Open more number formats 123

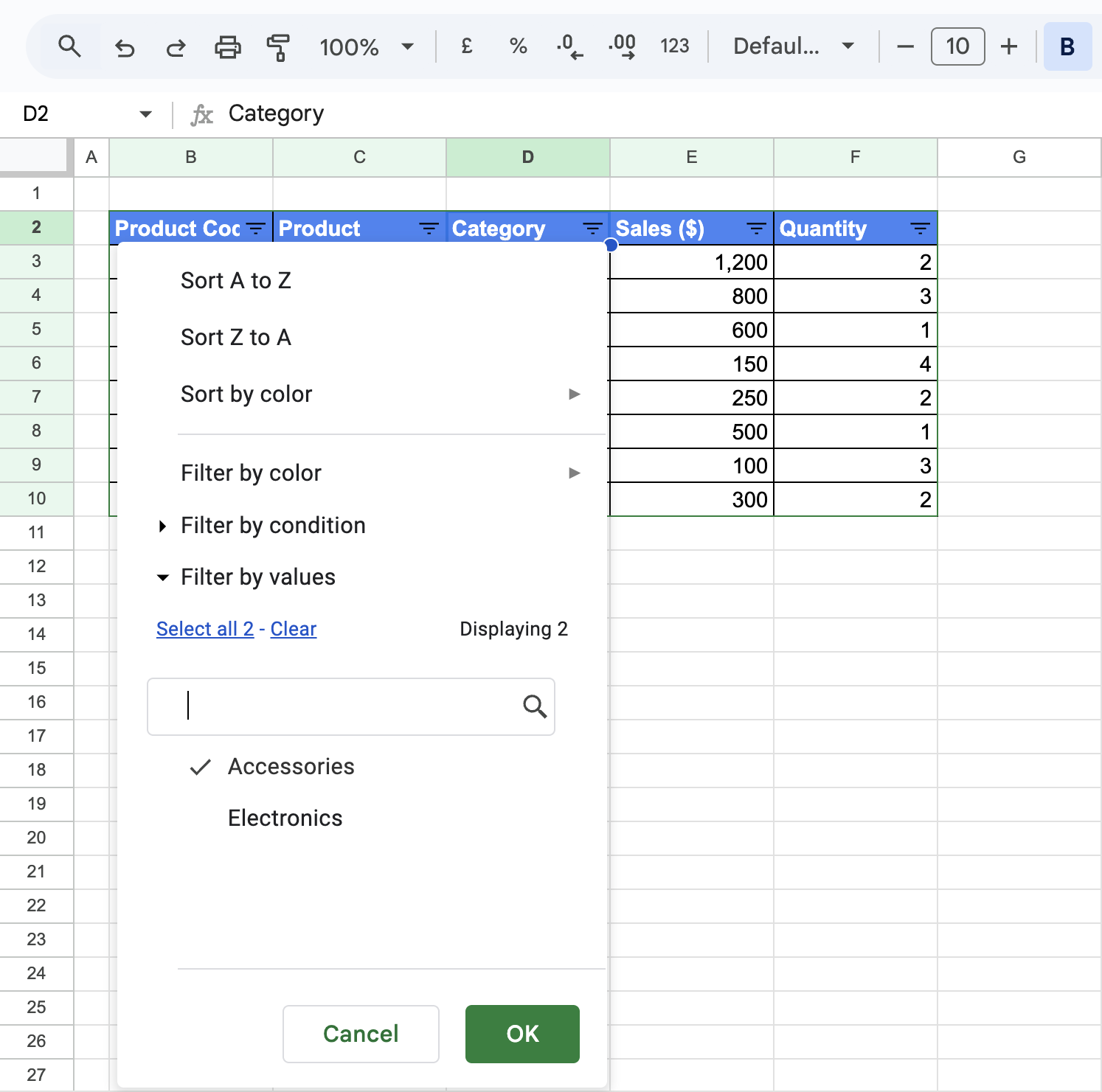[x=674, y=46]
